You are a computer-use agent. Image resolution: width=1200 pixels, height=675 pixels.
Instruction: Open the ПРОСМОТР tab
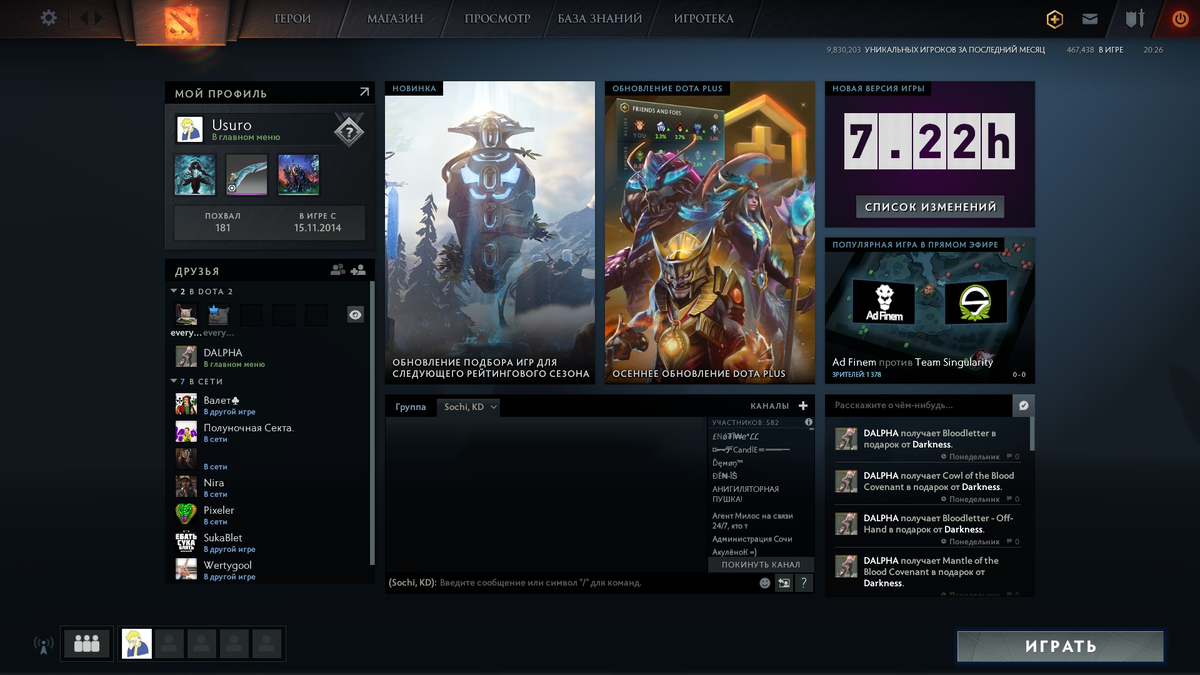(497, 18)
